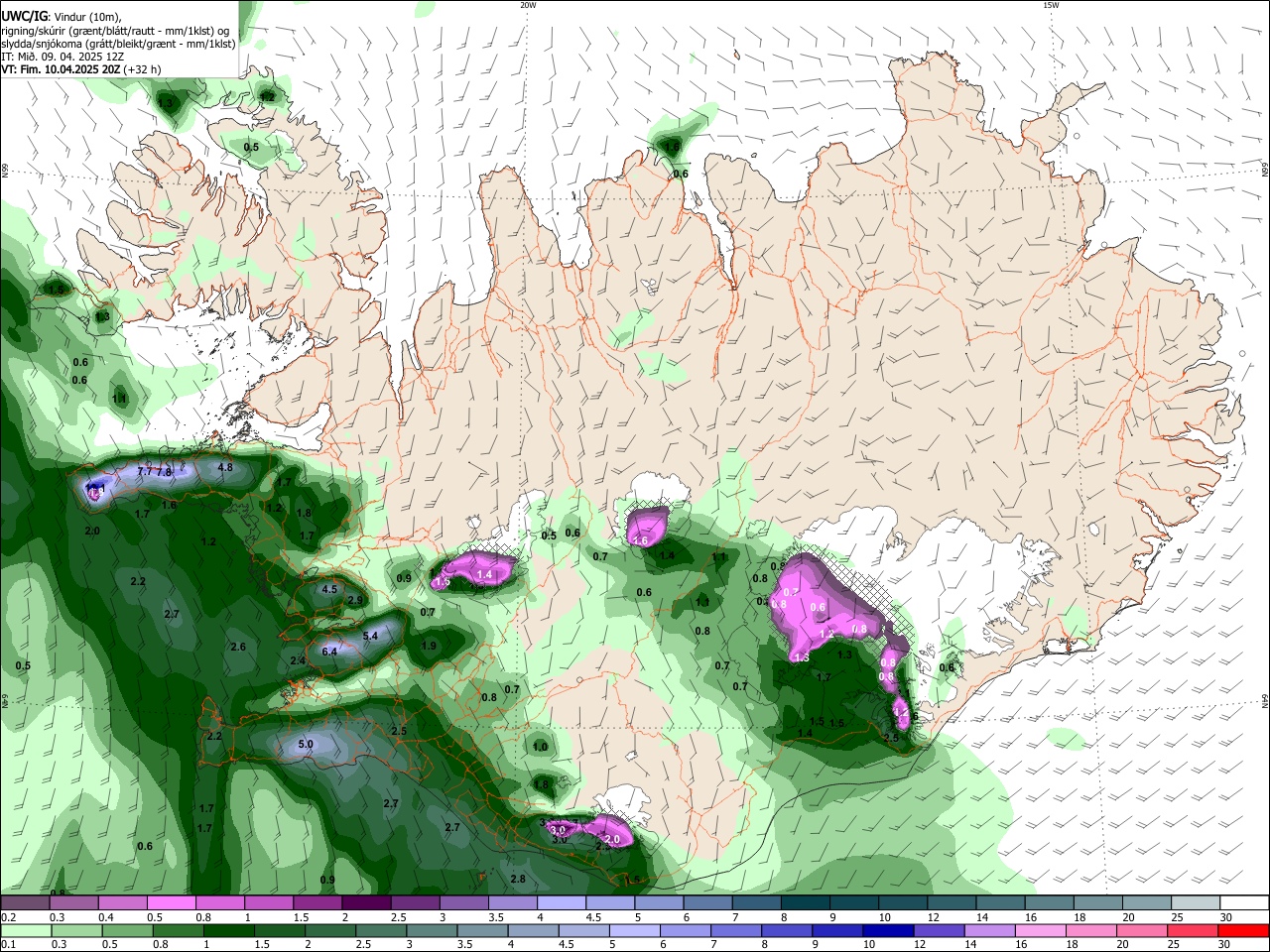
Task: Pick the pure red 30 swatch in lower legend
Action: coord(1245,931)
